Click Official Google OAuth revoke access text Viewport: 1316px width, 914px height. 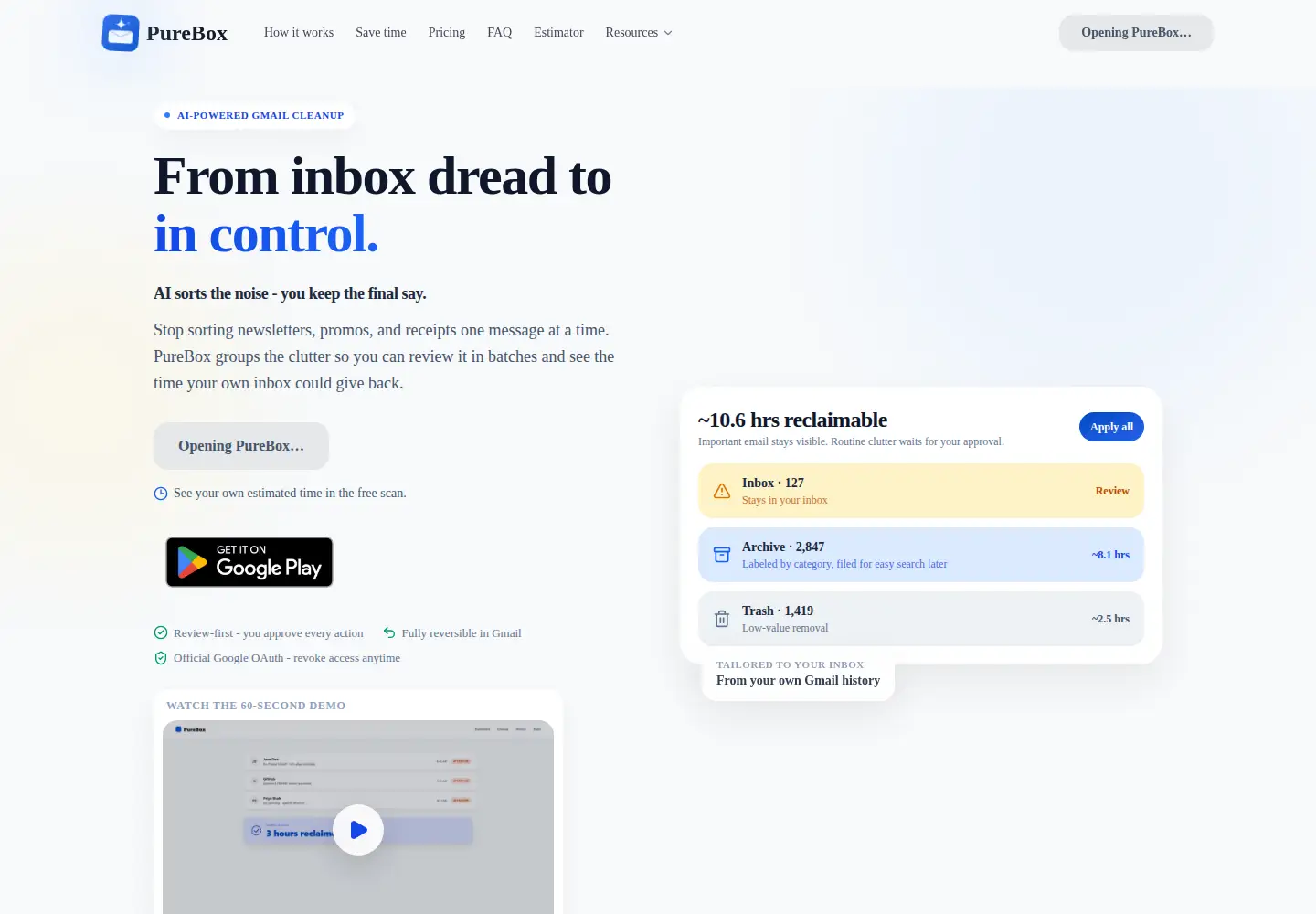coord(287,658)
